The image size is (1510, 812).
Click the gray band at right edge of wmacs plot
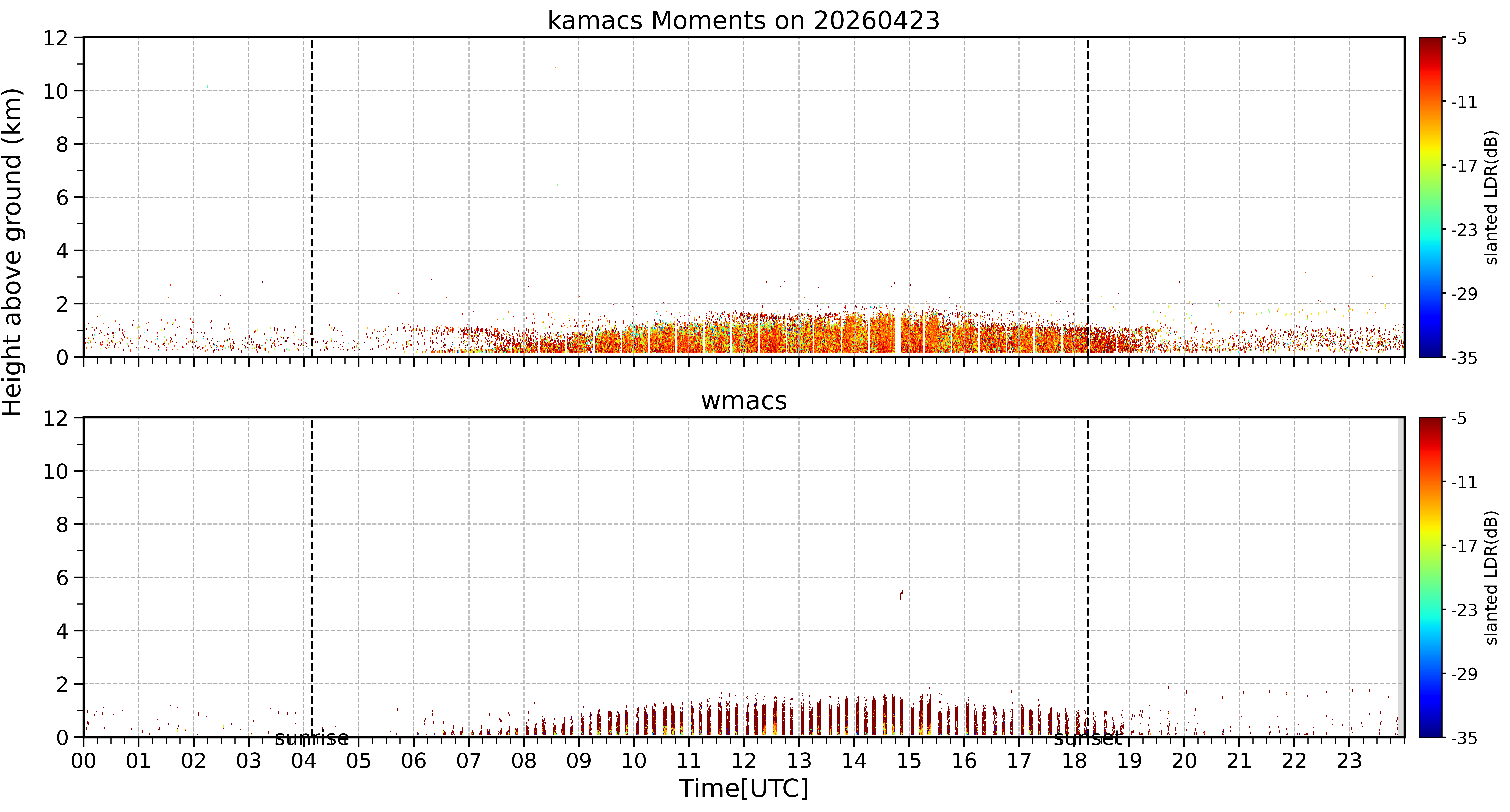pos(1401,577)
